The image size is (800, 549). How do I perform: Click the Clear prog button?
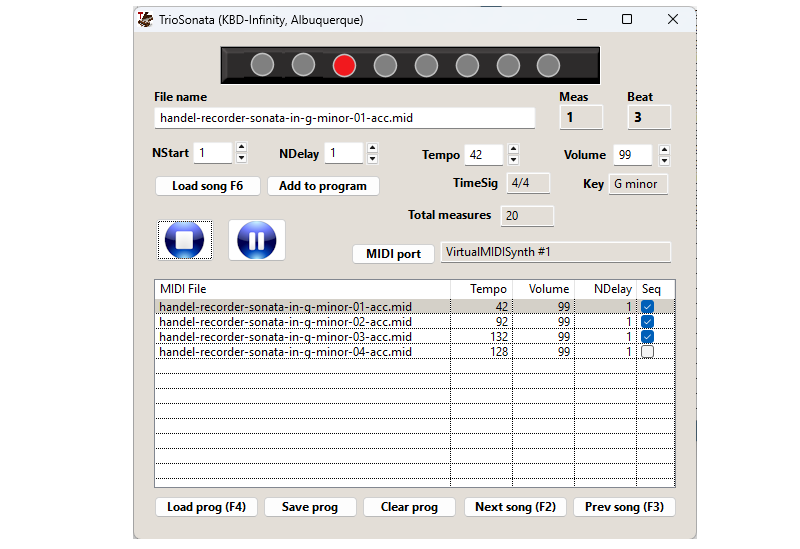click(409, 507)
